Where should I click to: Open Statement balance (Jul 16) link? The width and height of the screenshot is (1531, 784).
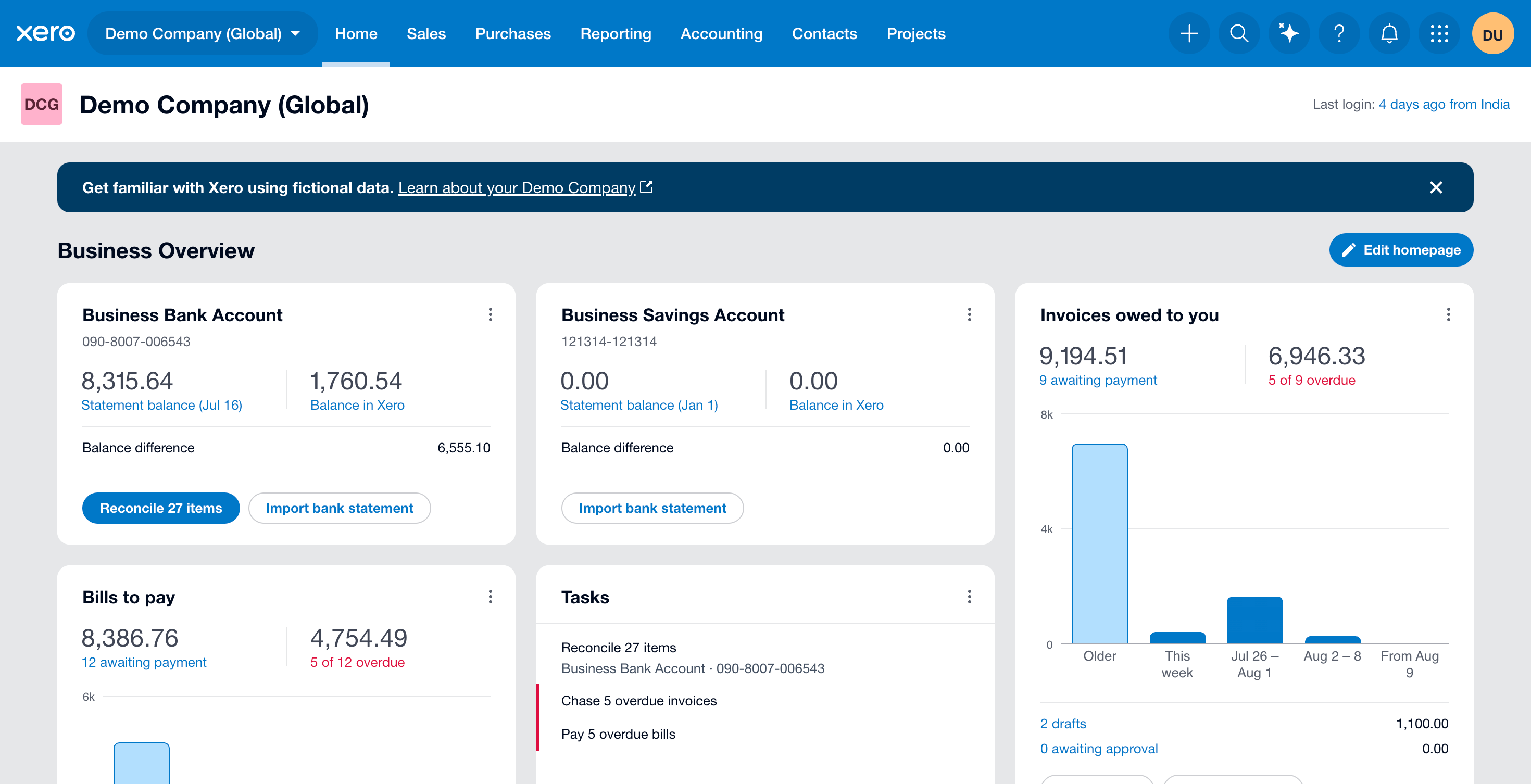click(161, 405)
